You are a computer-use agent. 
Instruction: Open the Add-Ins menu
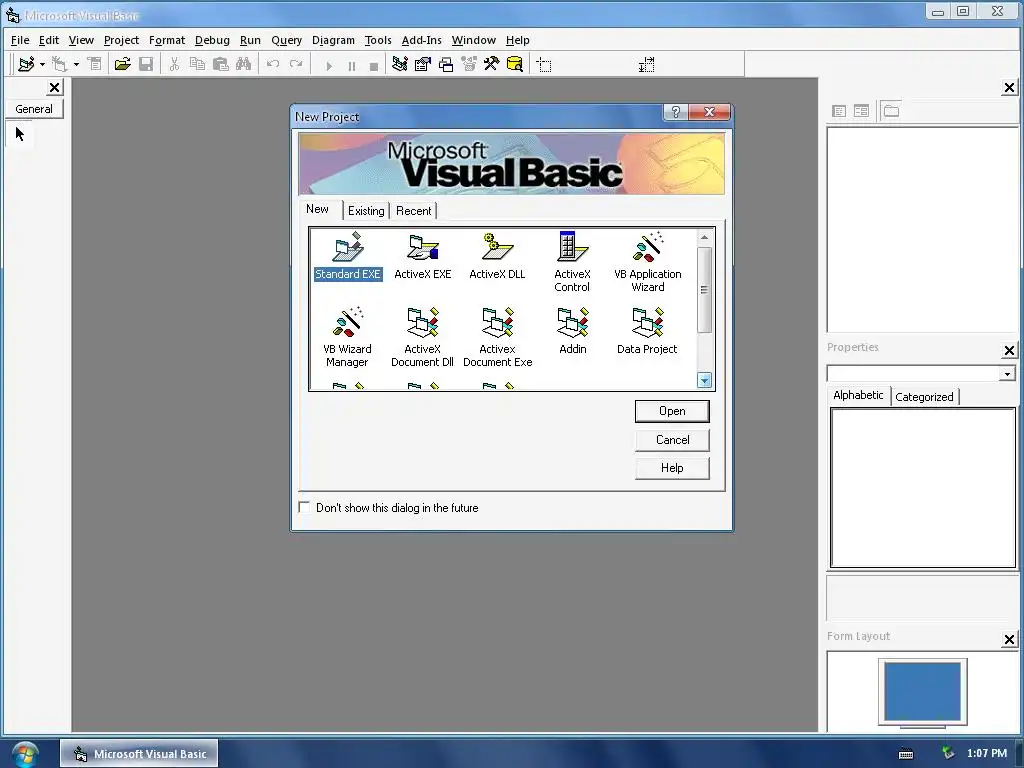click(421, 40)
